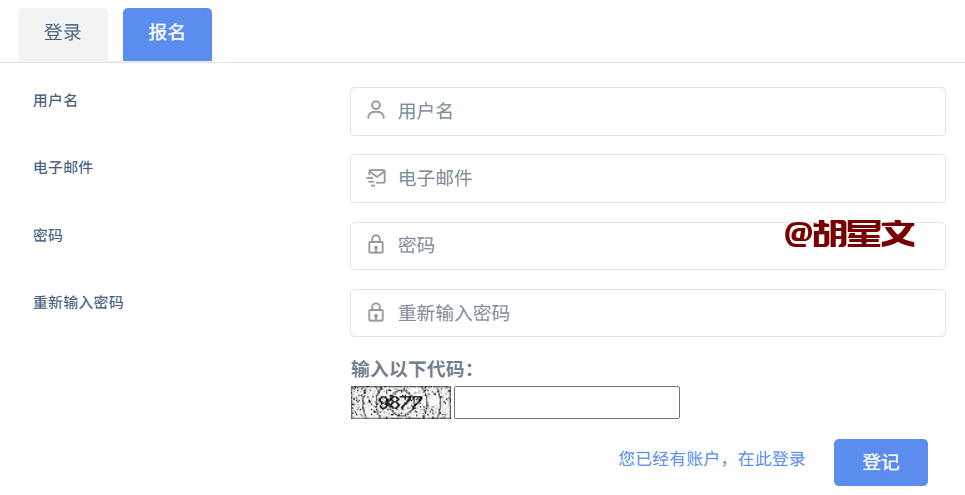
Task: Select the 报名 tab
Action: click(x=167, y=34)
